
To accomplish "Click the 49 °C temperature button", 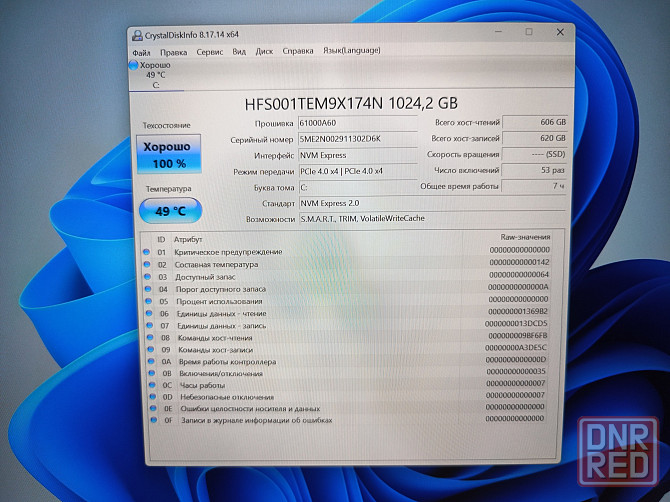I will tap(170, 211).
